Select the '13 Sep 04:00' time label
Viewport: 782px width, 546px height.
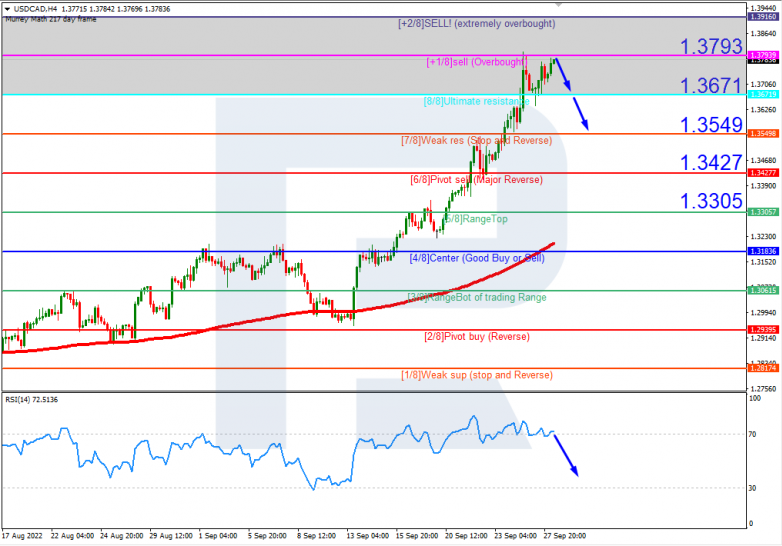coord(368,536)
